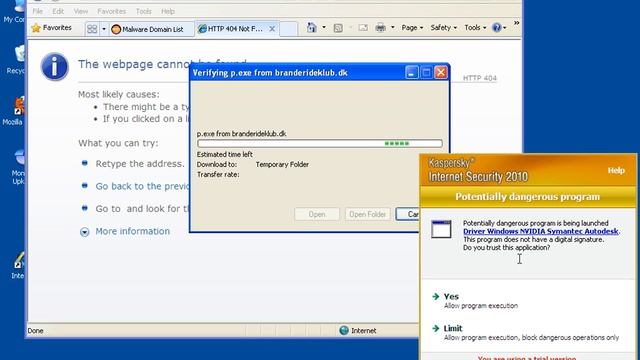Click the Potentially dangerous program banner
This screenshot has height=360, width=640.
(x=528, y=197)
